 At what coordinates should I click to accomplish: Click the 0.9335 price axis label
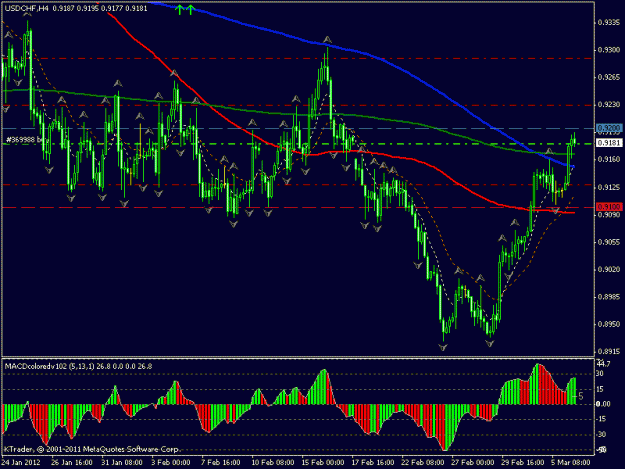coord(609,23)
